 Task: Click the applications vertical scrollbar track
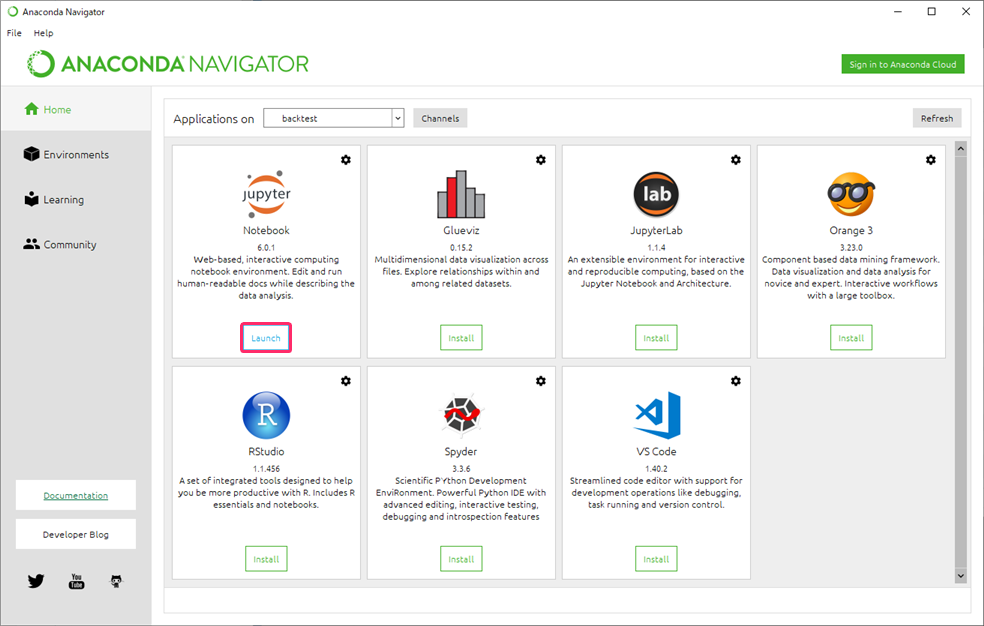(961, 364)
